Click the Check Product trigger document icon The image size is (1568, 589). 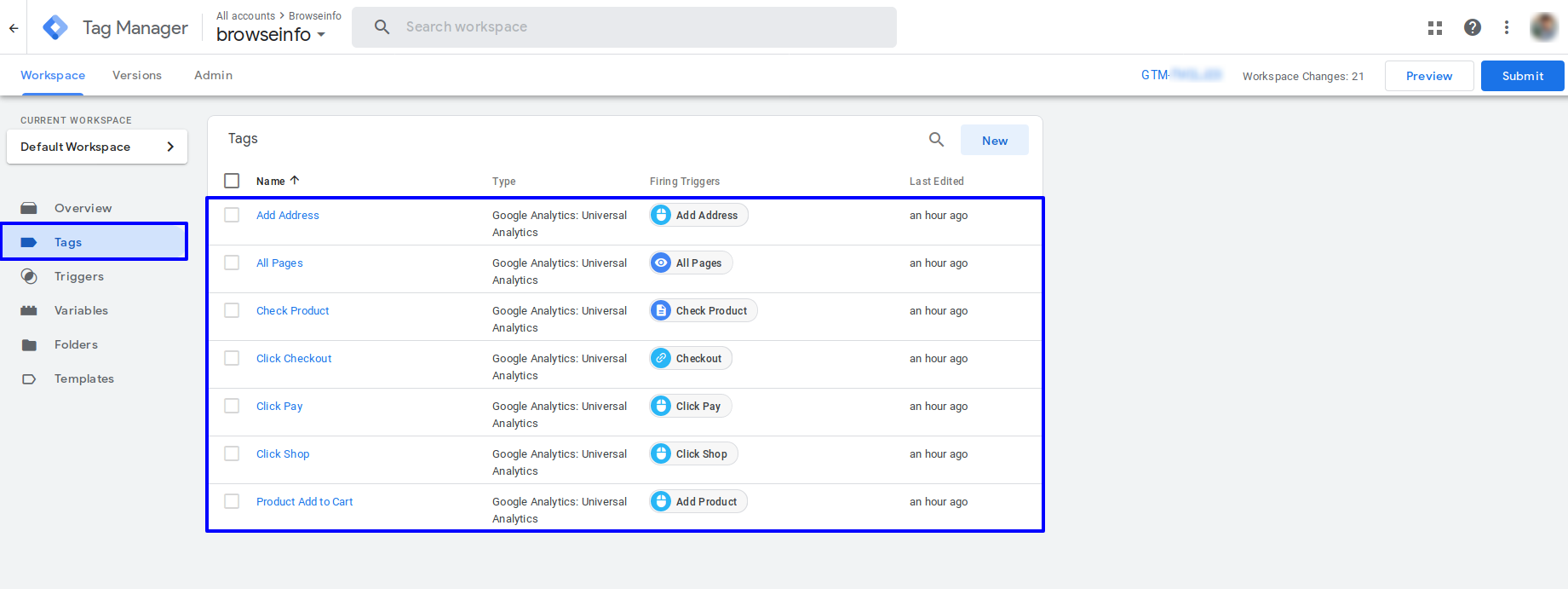point(661,310)
